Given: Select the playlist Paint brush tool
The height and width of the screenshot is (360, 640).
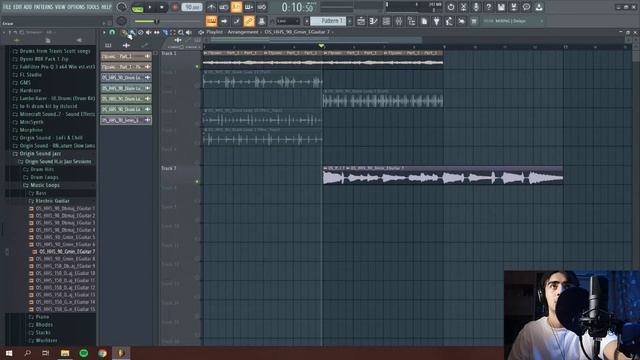Looking at the screenshot, I should pos(132,32).
